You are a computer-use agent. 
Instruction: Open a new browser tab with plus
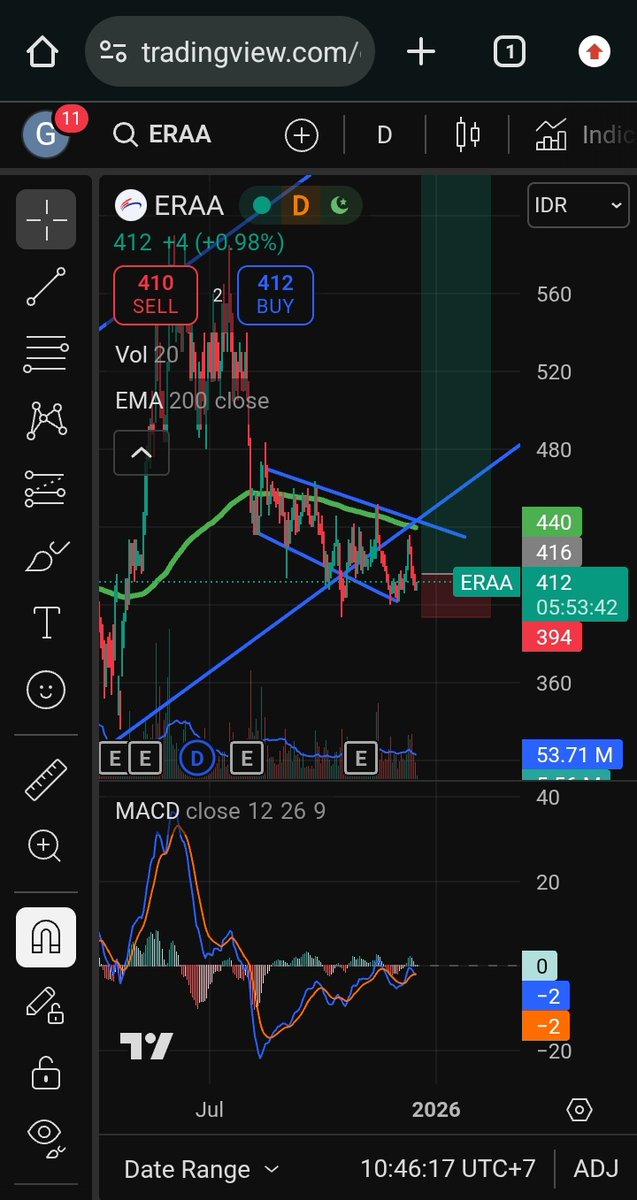[422, 52]
